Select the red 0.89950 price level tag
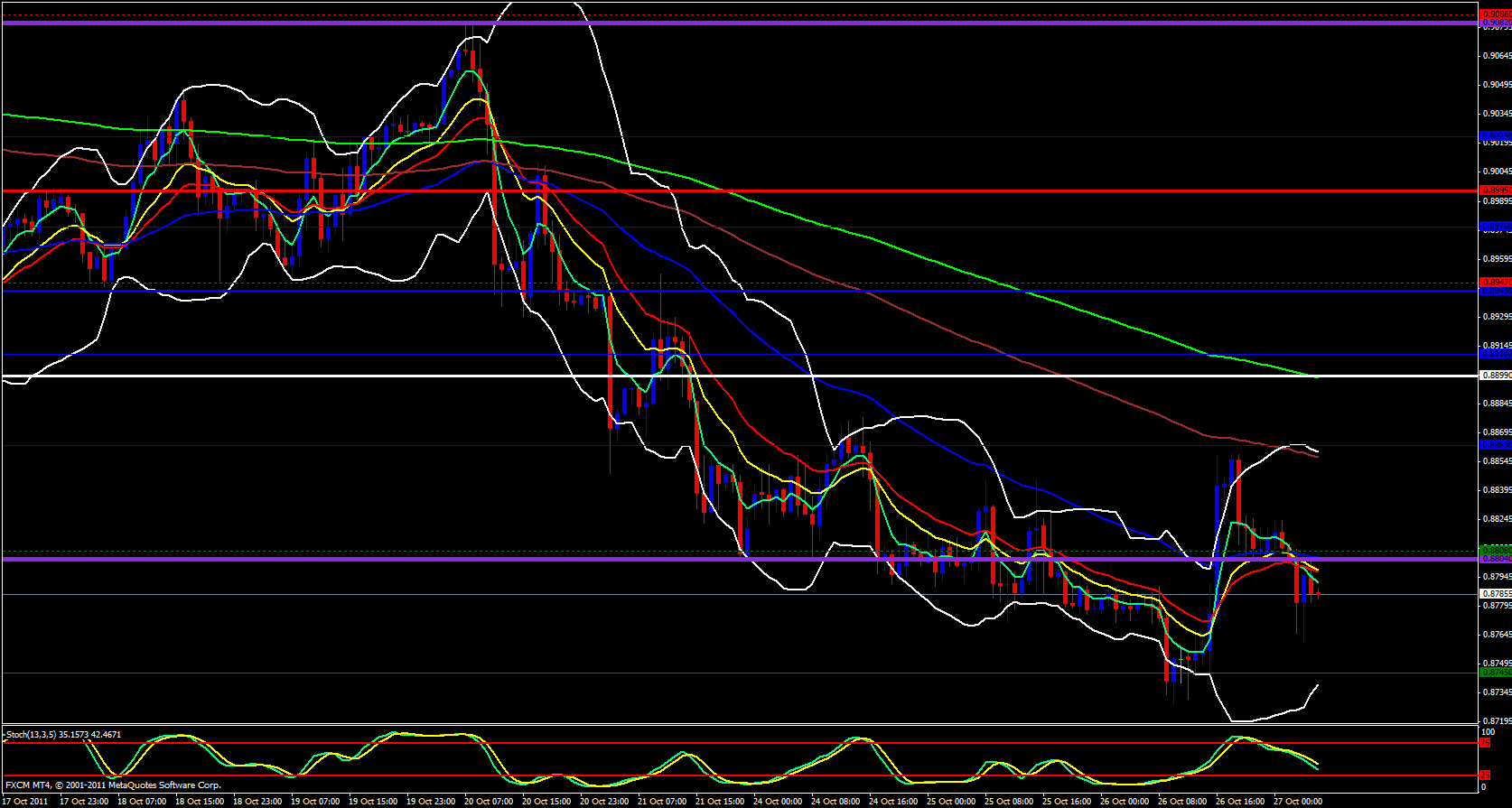Screen dimensions: 1512x808 point(1495,190)
